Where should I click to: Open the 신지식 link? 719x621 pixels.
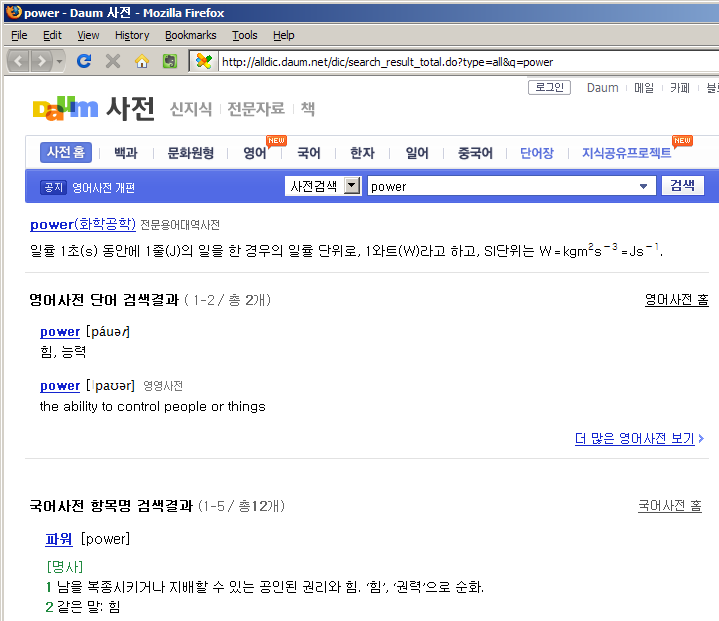(x=191, y=109)
